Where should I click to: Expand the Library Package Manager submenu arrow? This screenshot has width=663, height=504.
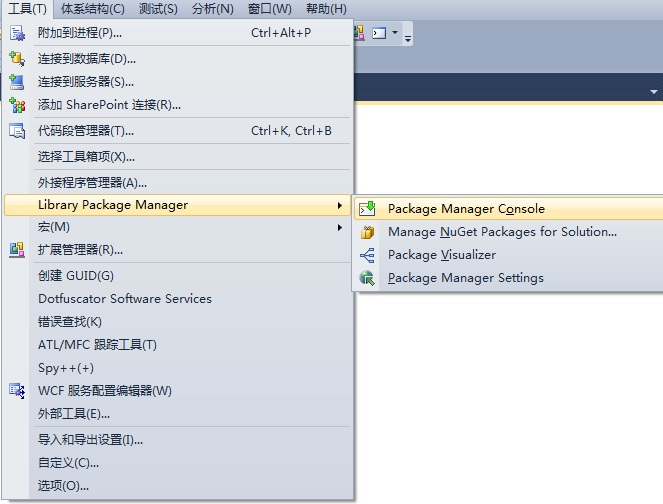coord(340,205)
